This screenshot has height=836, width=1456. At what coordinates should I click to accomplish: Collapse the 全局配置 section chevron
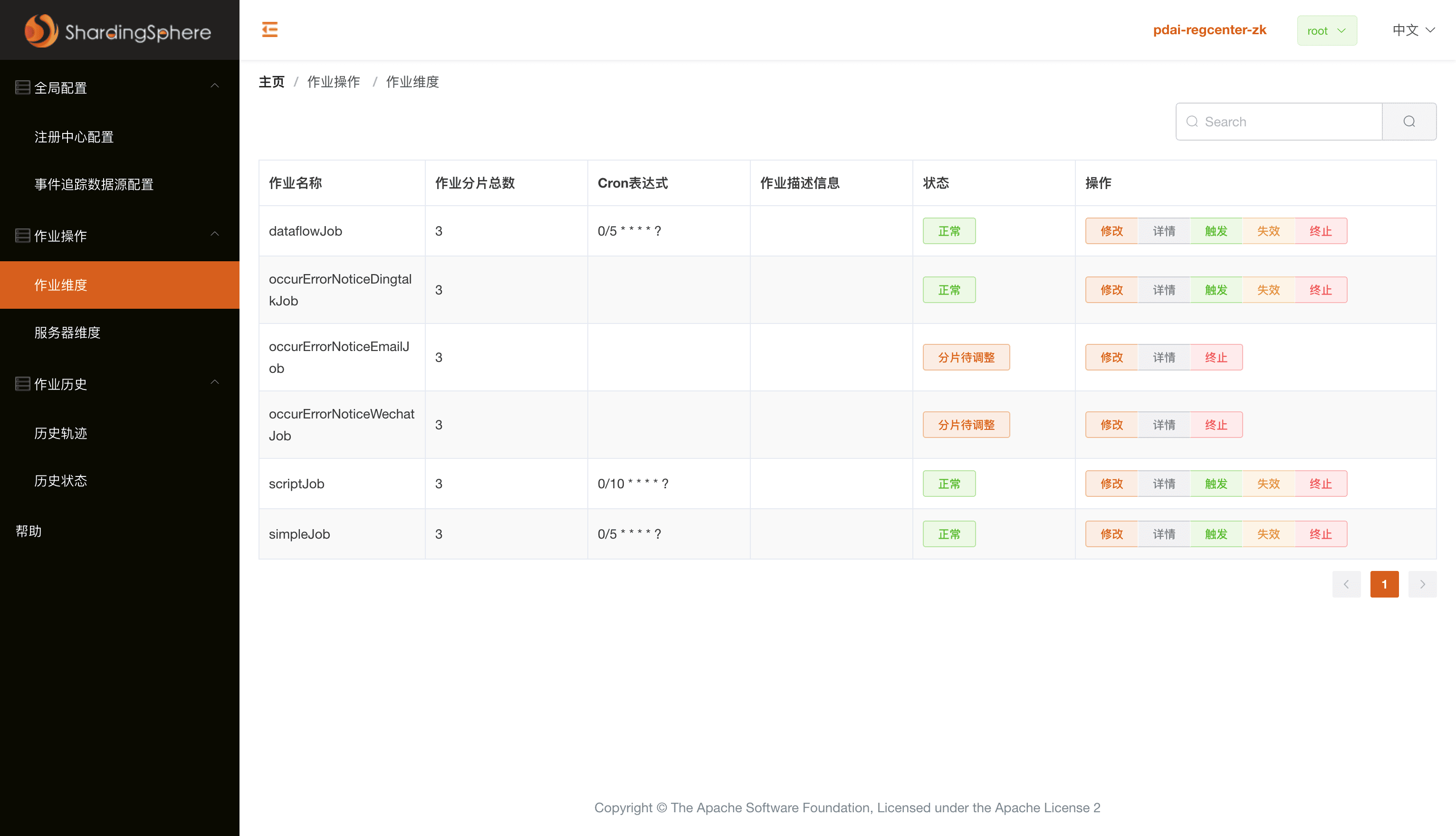point(214,86)
